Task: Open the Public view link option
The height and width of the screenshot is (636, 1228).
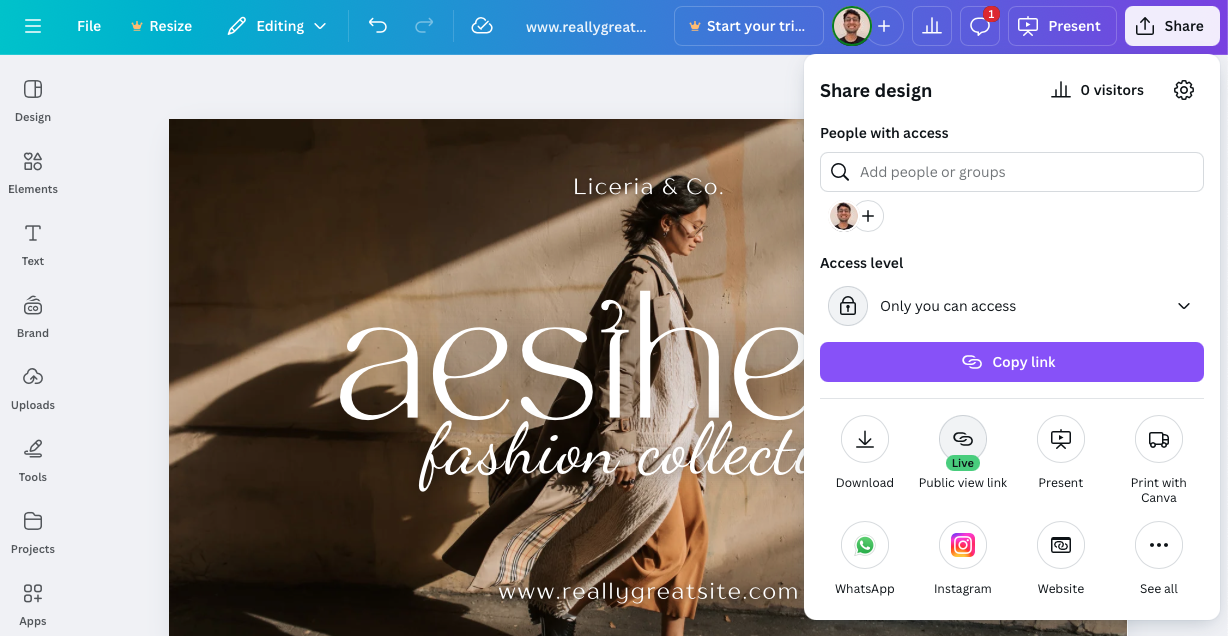Action: point(962,440)
